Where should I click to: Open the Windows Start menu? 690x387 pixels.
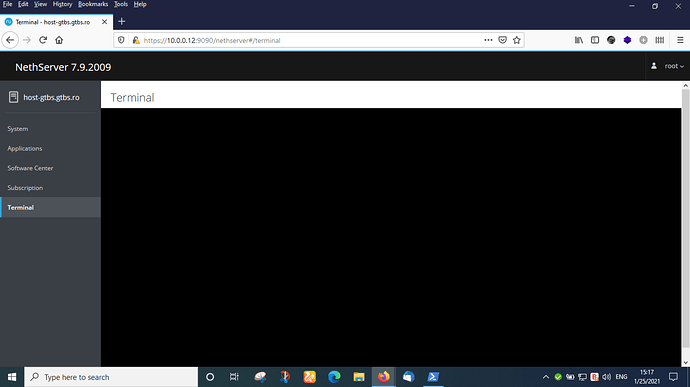click(12, 377)
